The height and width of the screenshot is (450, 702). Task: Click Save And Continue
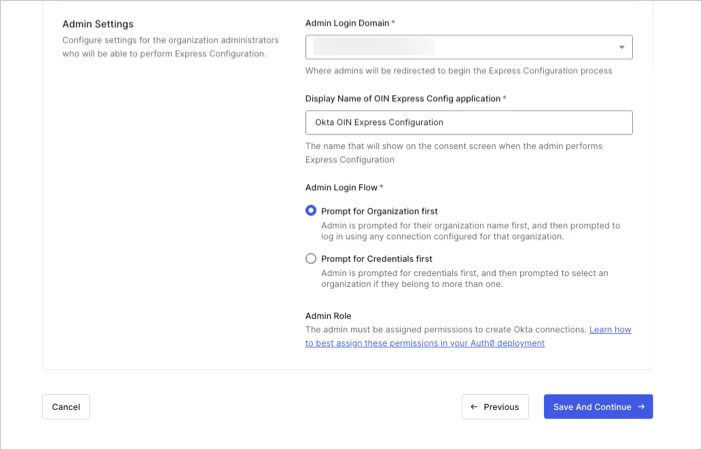(x=598, y=407)
